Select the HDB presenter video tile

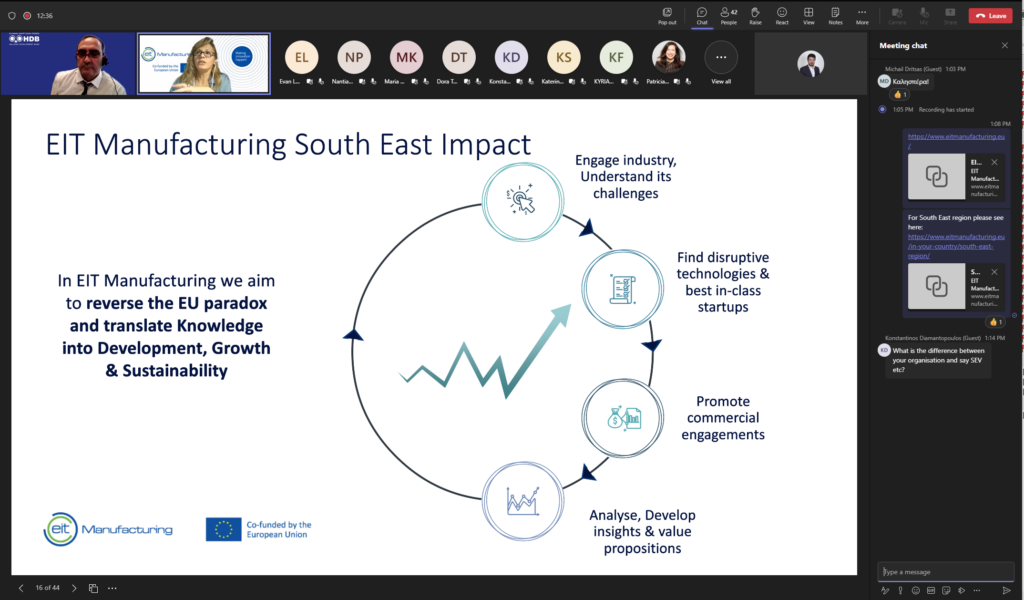coord(68,63)
